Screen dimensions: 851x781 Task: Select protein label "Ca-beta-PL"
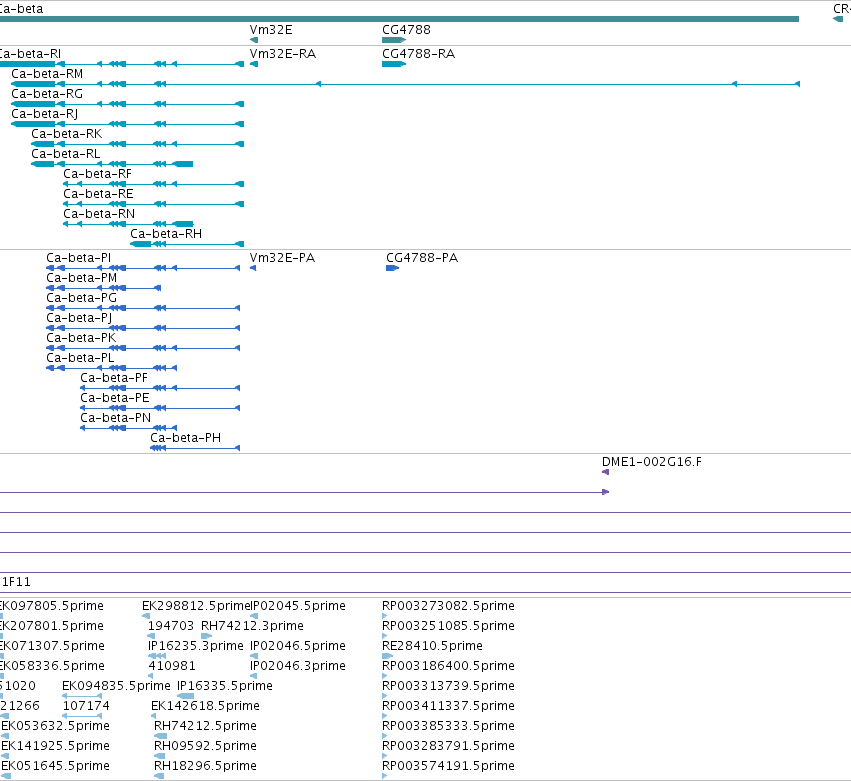pyautogui.click(x=80, y=358)
